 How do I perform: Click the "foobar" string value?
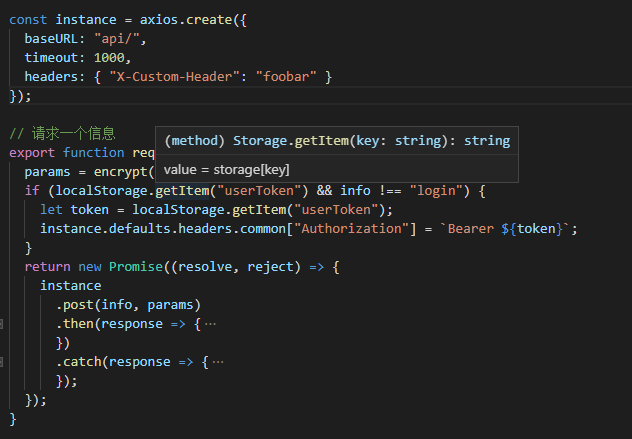point(286,77)
